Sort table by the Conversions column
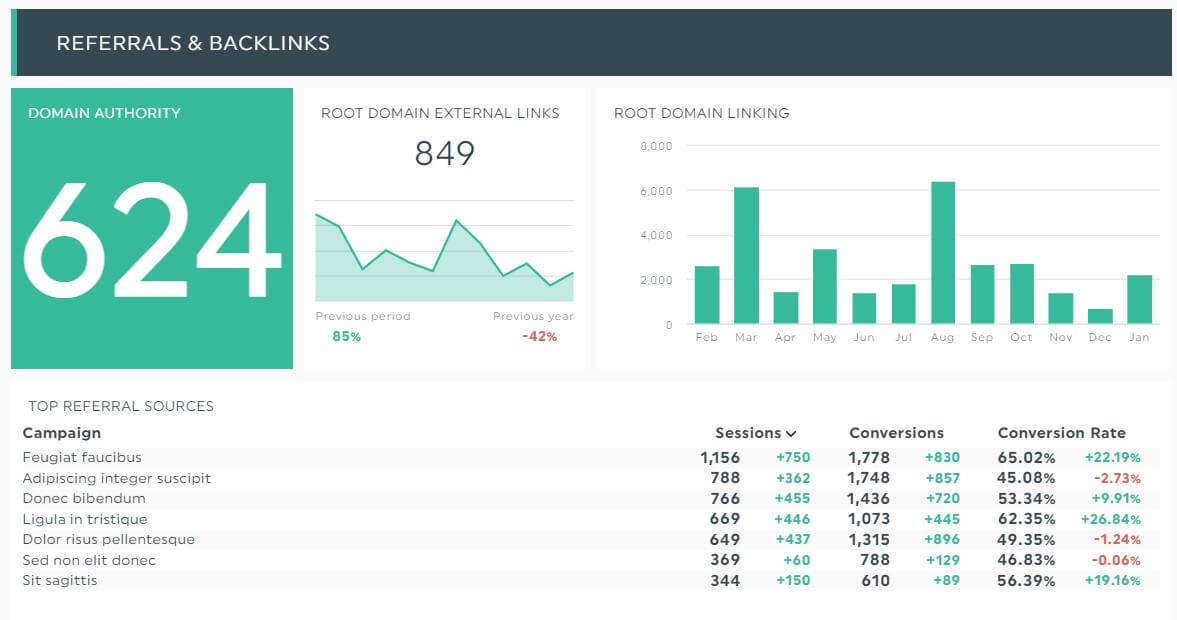Viewport: 1177px width, 620px height. [x=896, y=433]
